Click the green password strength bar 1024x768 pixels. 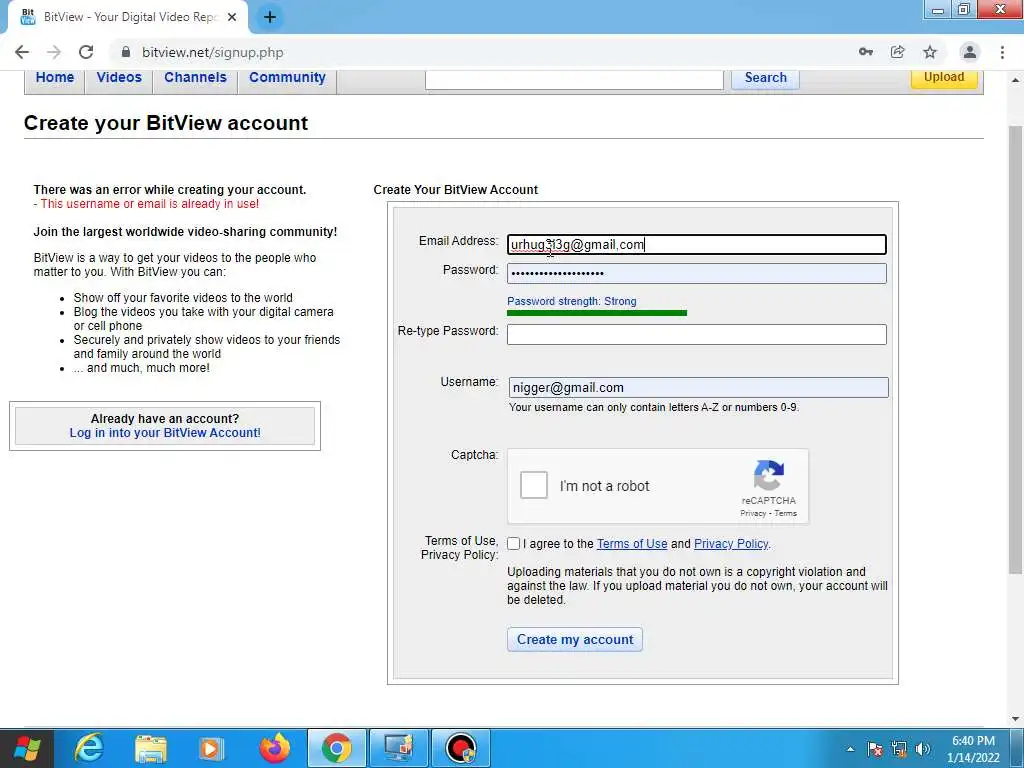[597, 313]
